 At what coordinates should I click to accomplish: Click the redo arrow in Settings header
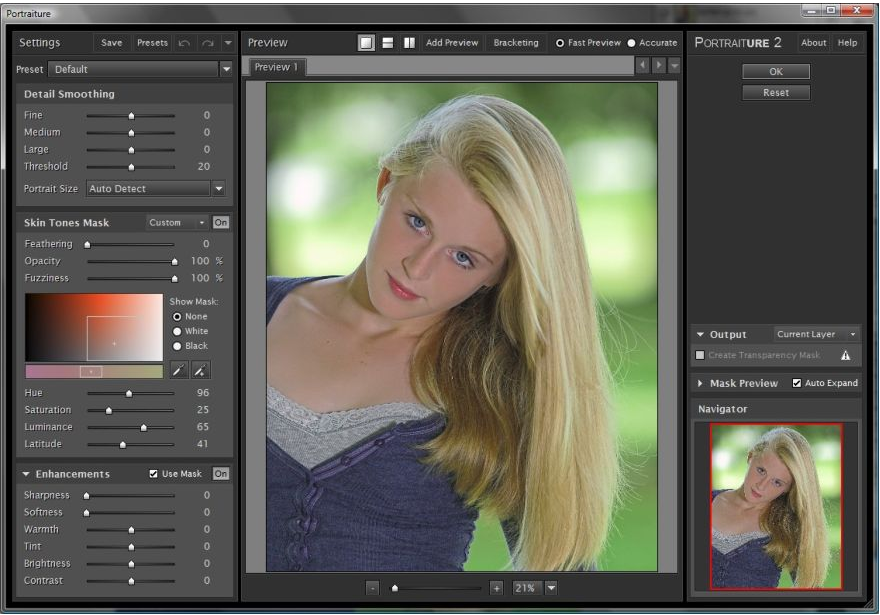[207, 43]
